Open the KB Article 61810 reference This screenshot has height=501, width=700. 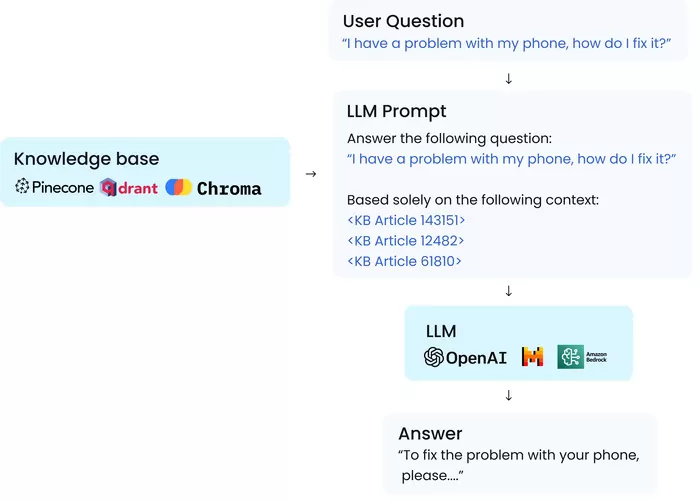pyautogui.click(x=404, y=261)
